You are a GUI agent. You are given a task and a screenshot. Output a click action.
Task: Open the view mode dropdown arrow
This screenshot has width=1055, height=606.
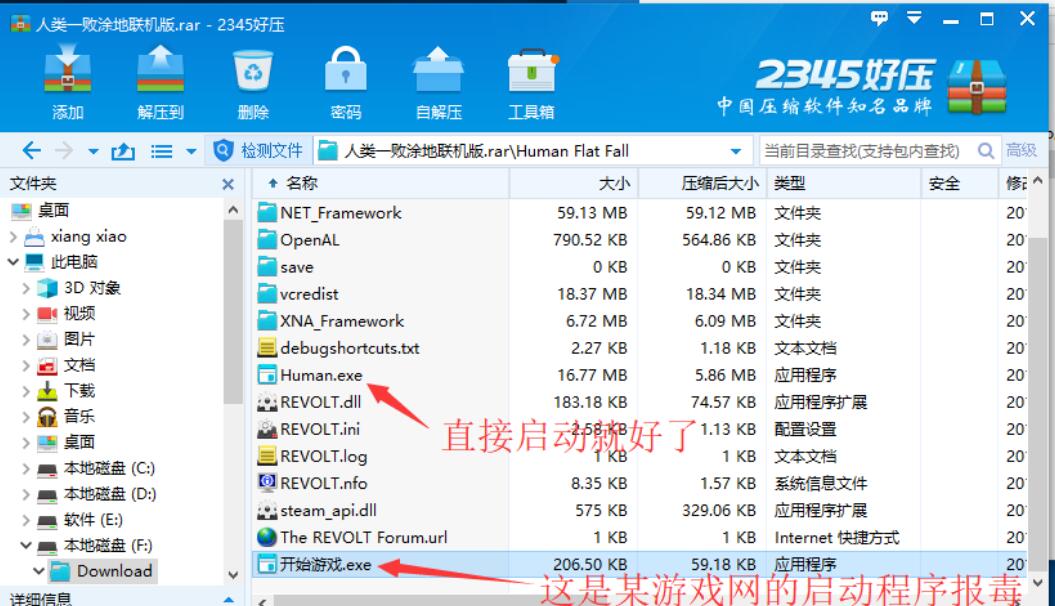tap(191, 151)
